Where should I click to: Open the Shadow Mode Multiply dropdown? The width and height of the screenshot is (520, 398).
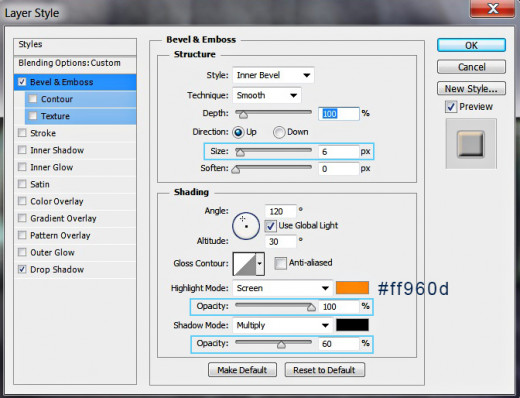click(x=283, y=325)
